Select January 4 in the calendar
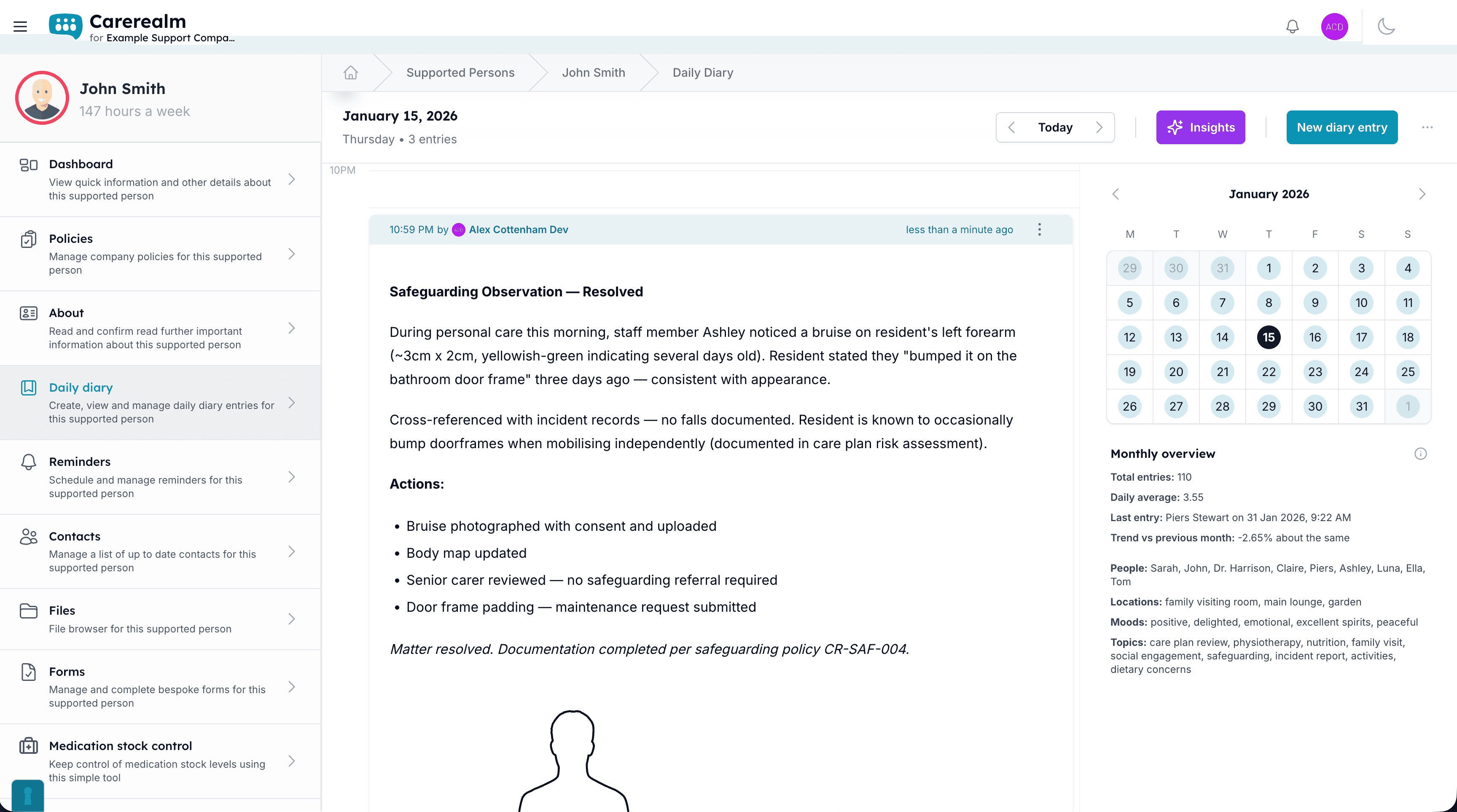The width and height of the screenshot is (1457, 812). tap(1408, 268)
